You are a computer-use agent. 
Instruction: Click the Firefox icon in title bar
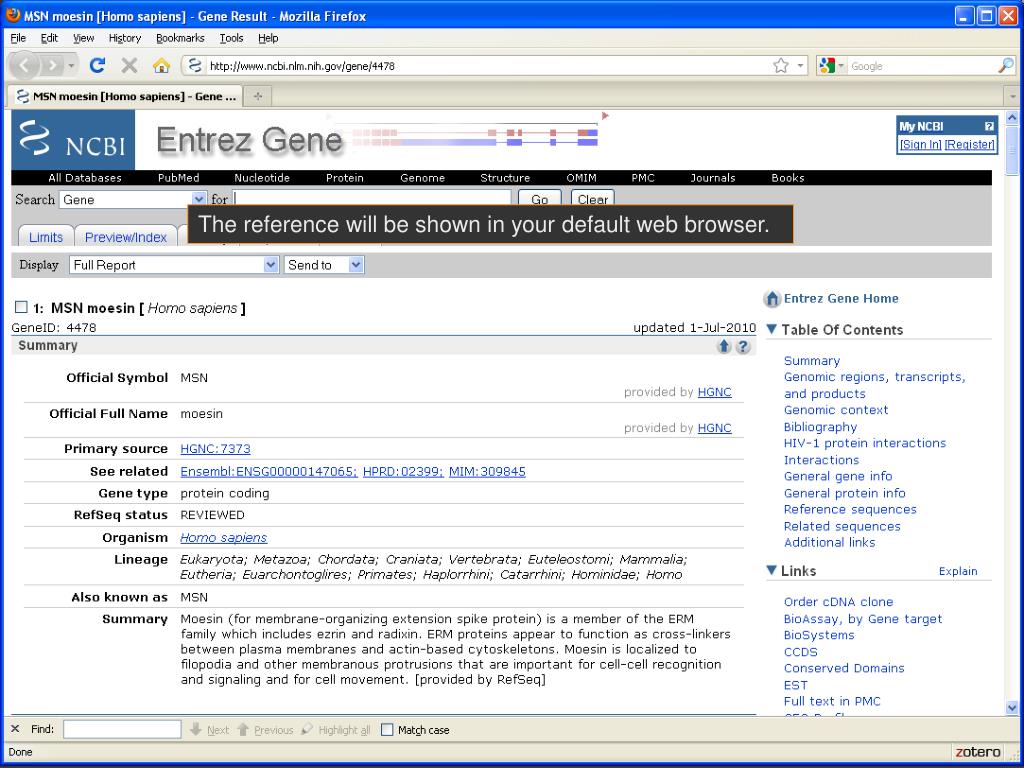(x=12, y=15)
